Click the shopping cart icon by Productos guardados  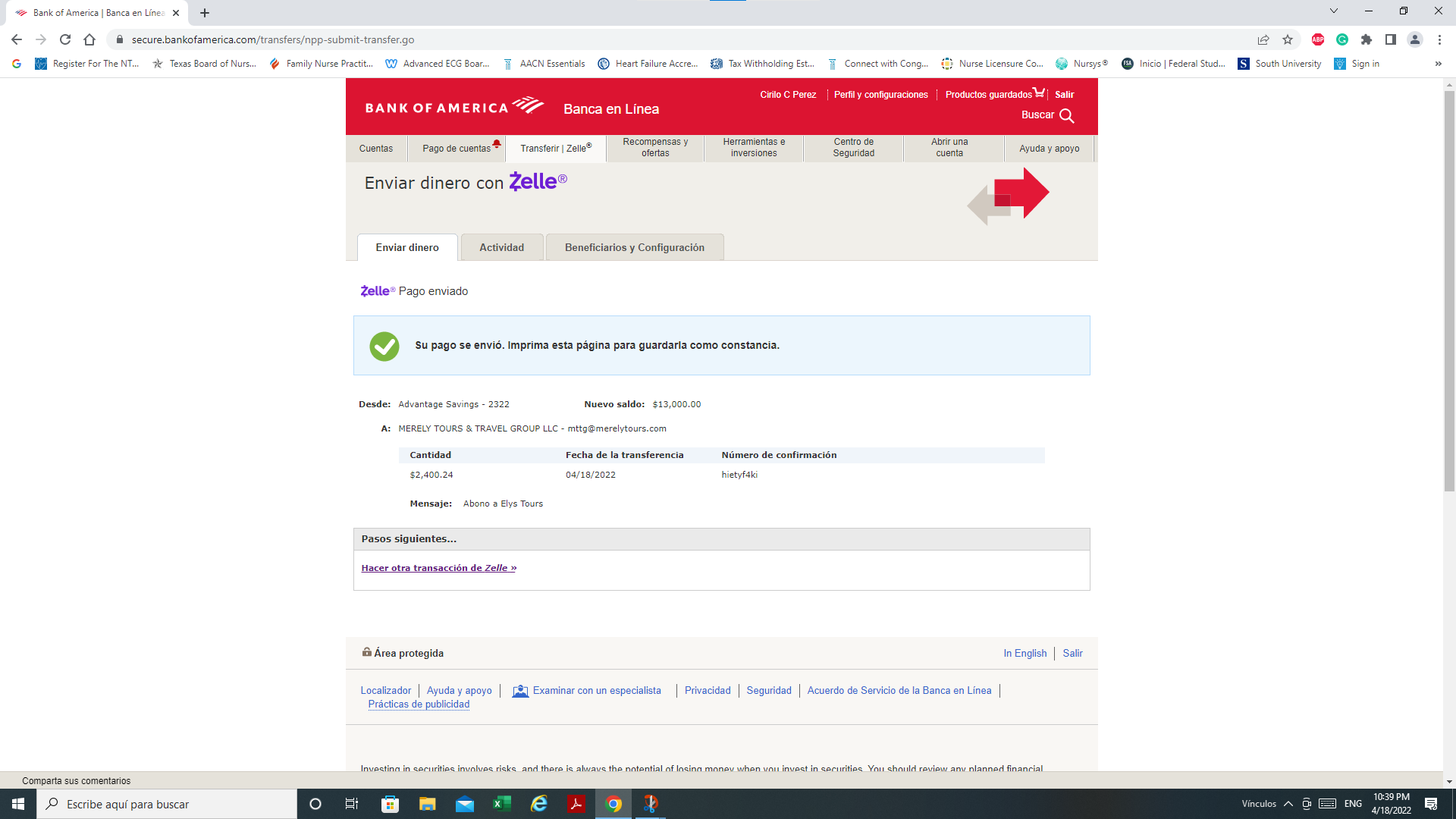(x=1039, y=93)
